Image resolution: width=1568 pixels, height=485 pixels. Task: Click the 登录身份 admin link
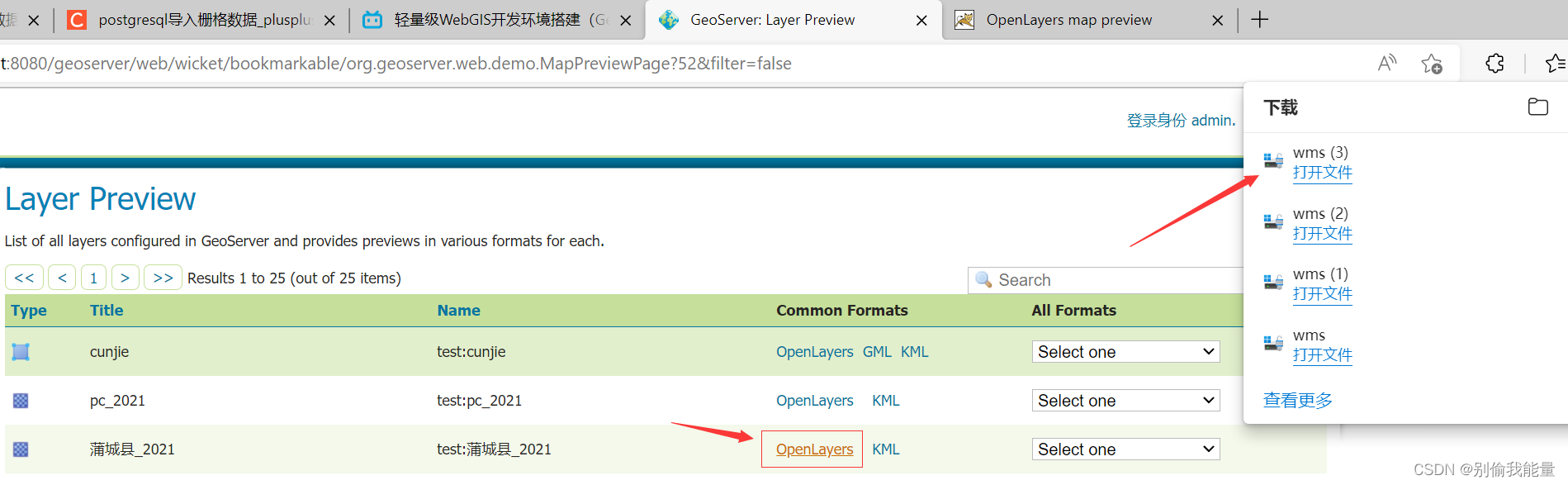click(x=1181, y=121)
